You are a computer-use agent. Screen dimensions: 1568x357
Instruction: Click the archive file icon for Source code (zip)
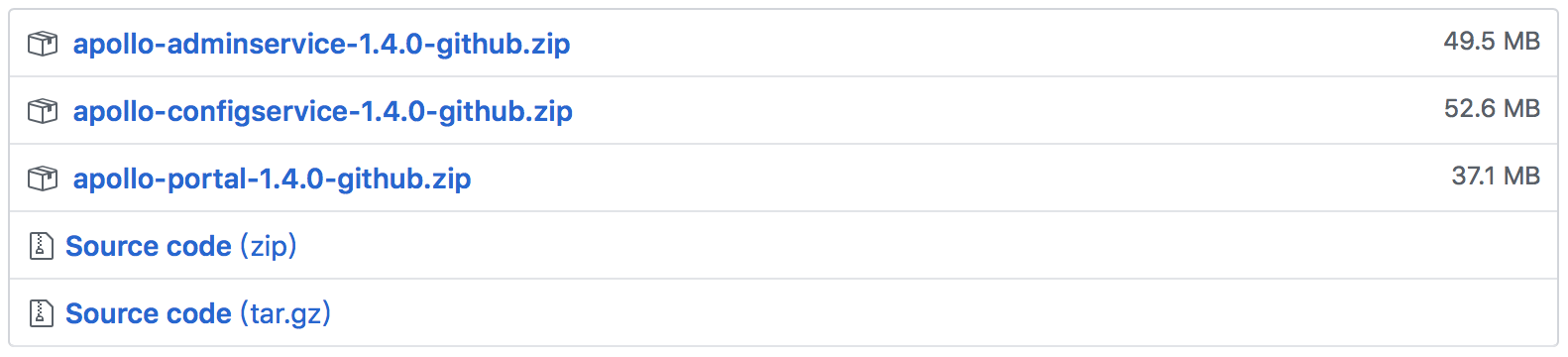(x=41, y=246)
